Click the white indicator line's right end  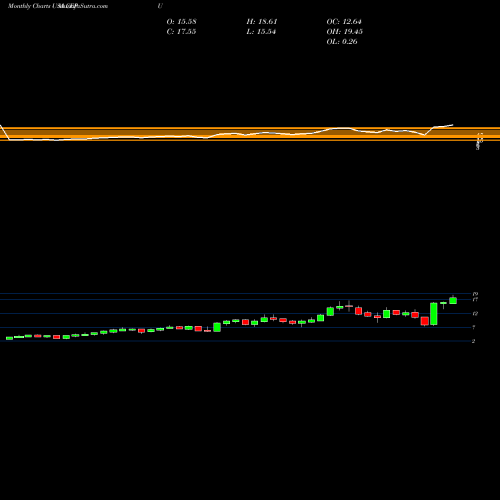[453, 125]
